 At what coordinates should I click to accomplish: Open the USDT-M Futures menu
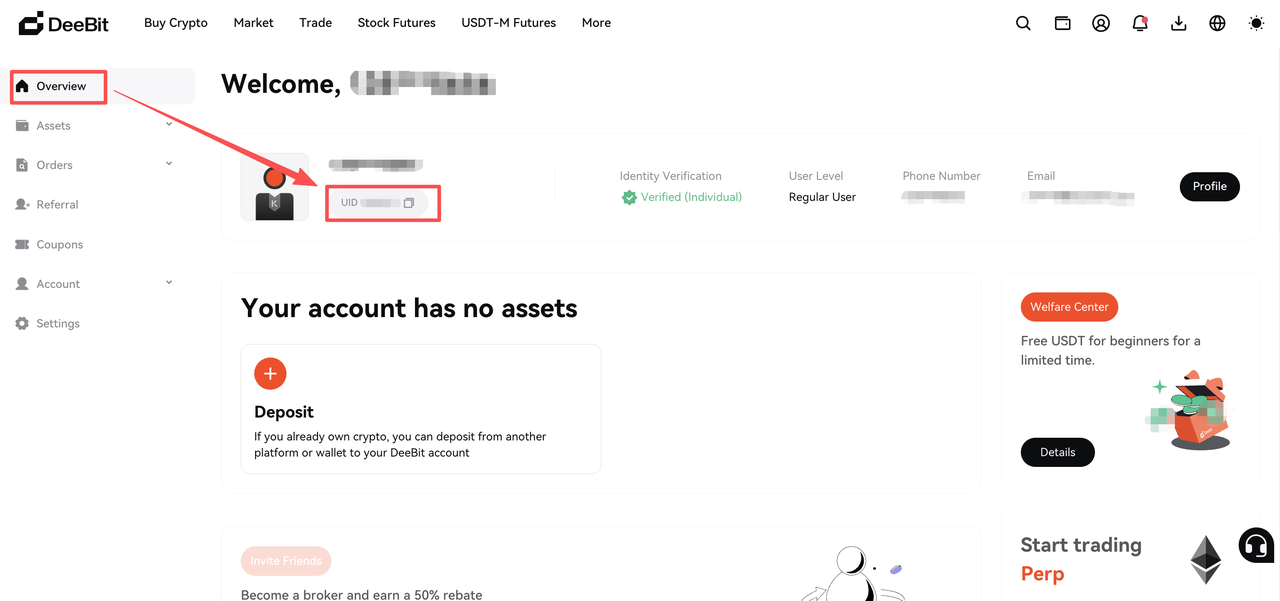point(508,23)
